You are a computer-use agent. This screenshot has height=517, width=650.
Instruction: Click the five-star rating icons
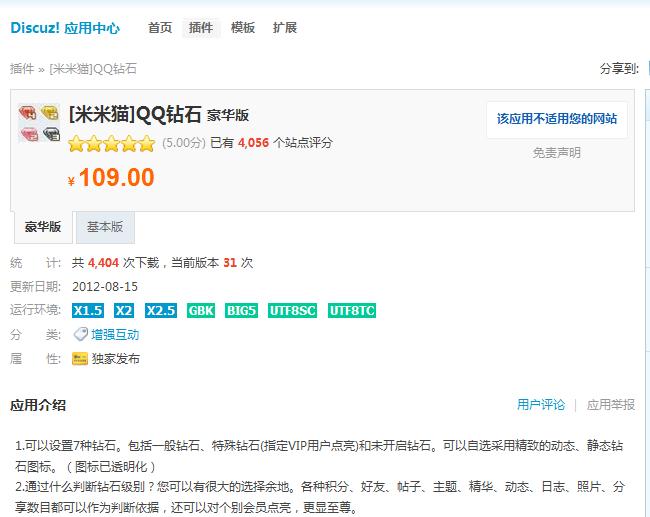pyautogui.click(x=112, y=144)
